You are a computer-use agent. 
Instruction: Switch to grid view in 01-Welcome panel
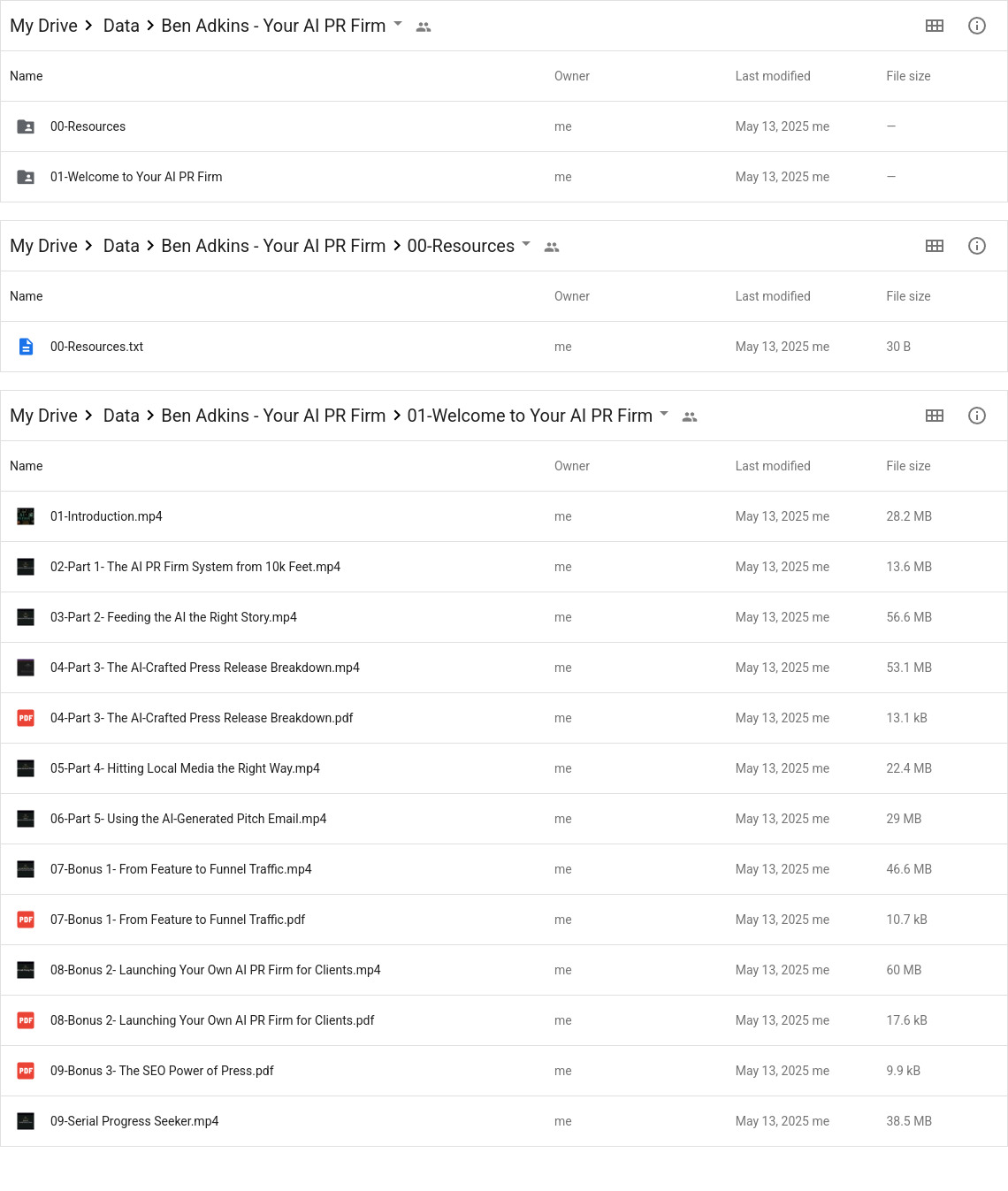(x=935, y=416)
